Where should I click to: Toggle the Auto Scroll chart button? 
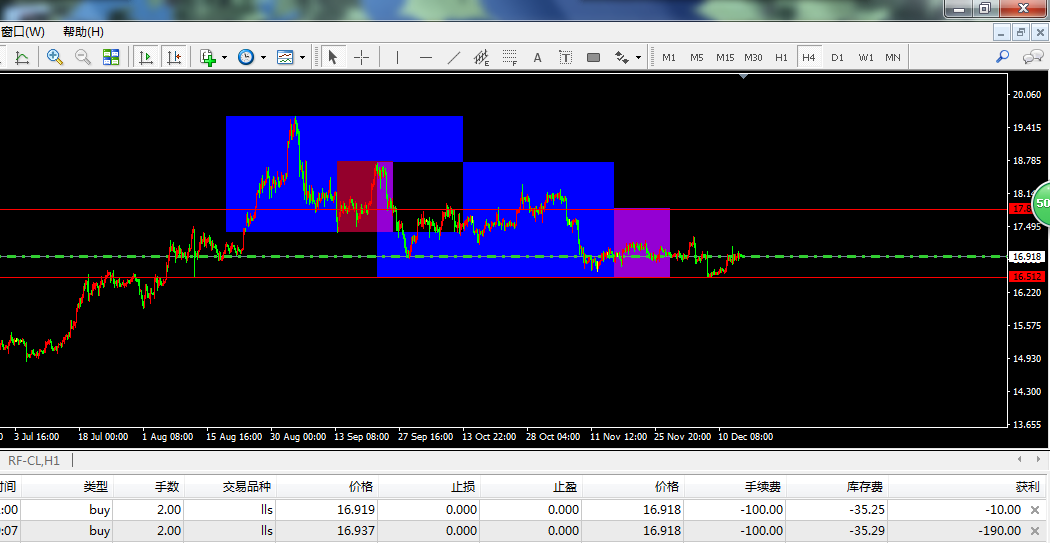pos(146,57)
